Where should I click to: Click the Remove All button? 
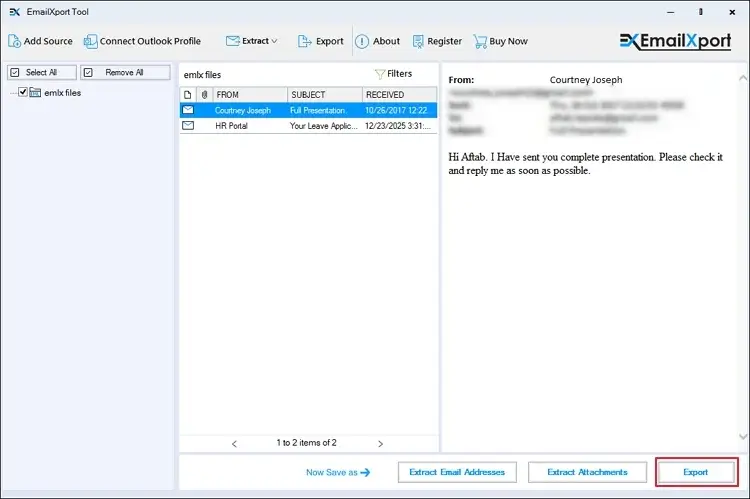coord(125,72)
